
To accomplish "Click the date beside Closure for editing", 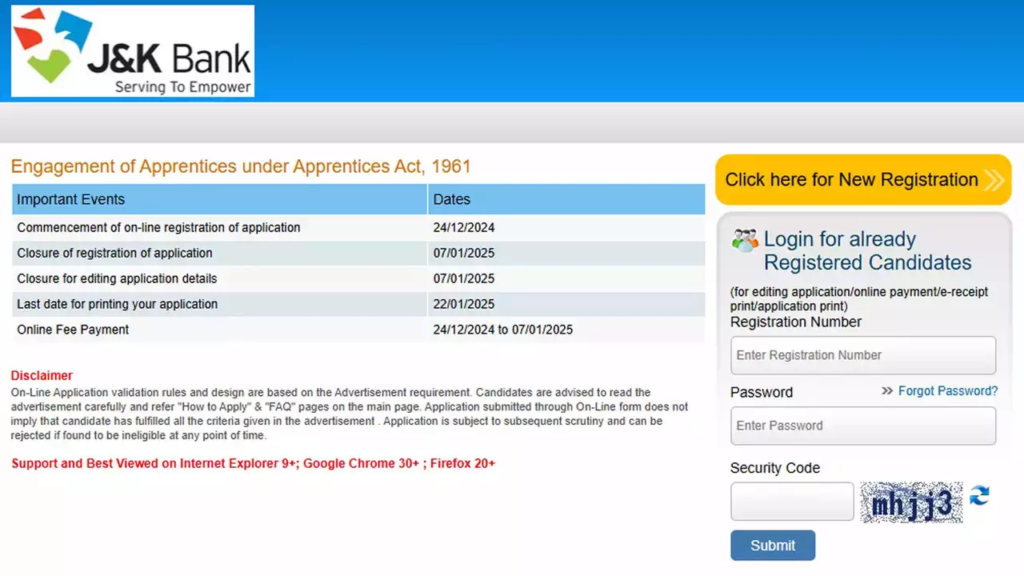I will pos(464,279).
